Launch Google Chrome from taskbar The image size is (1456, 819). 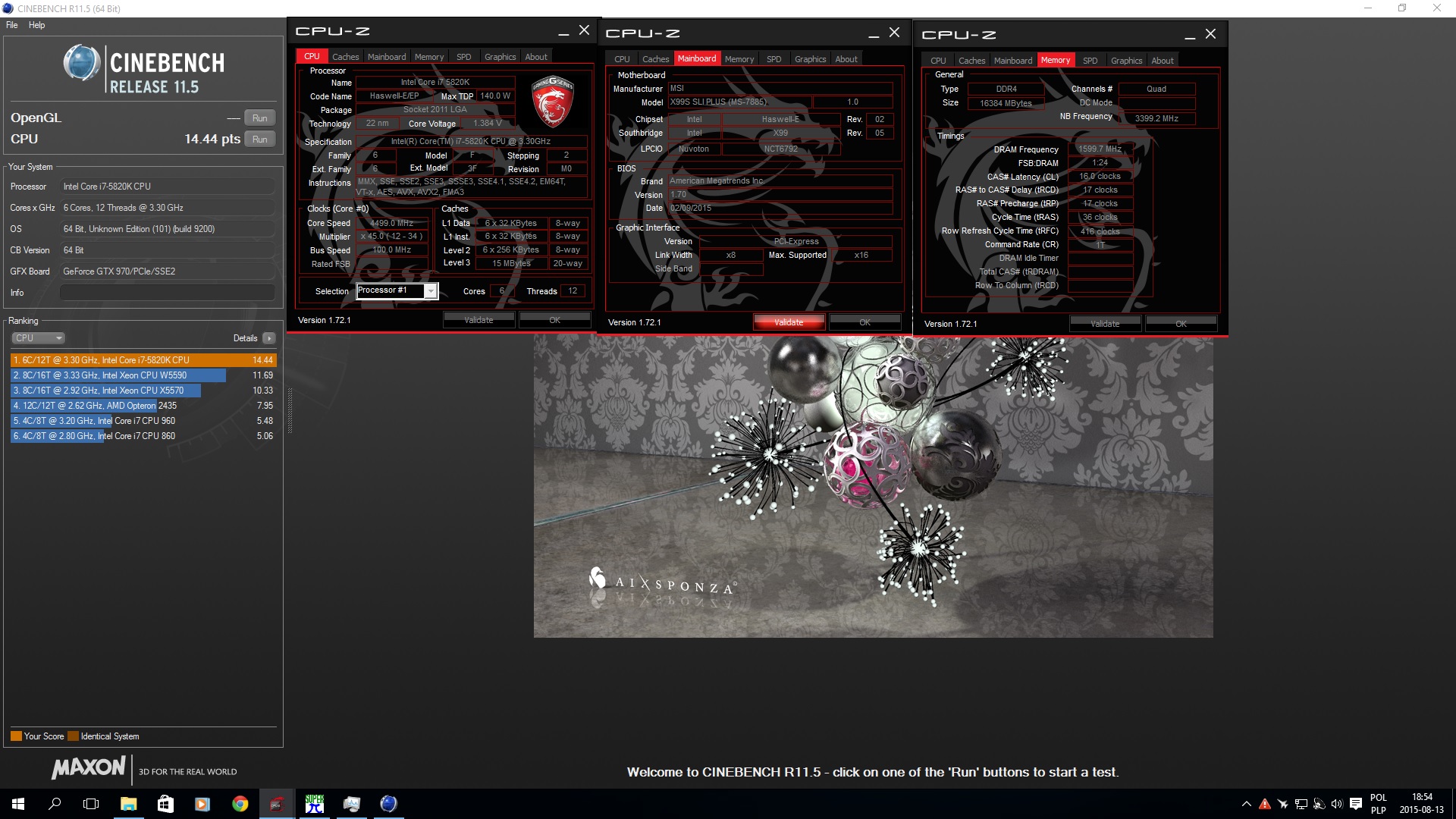[240, 804]
